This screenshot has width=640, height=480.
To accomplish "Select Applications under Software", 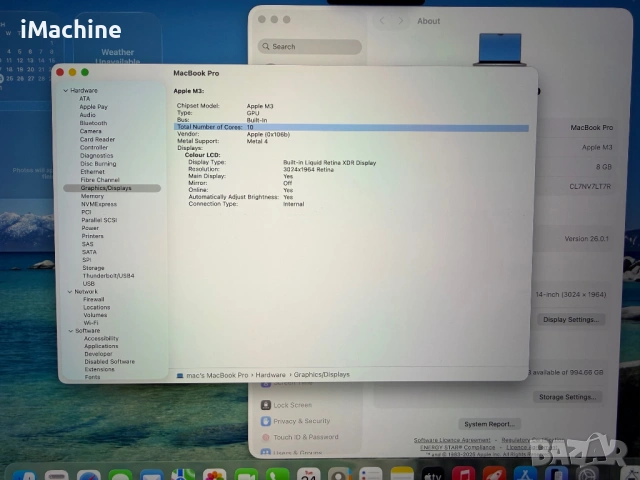I will [x=101, y=346].
